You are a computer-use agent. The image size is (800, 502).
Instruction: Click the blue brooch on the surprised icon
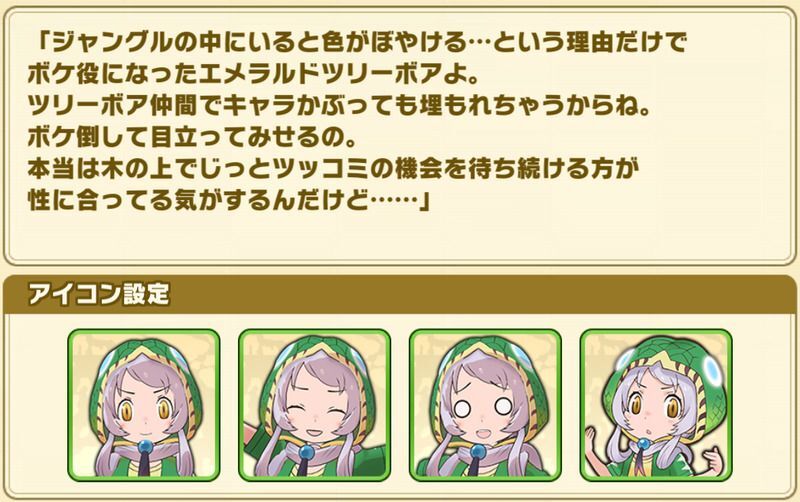(478, 452)
